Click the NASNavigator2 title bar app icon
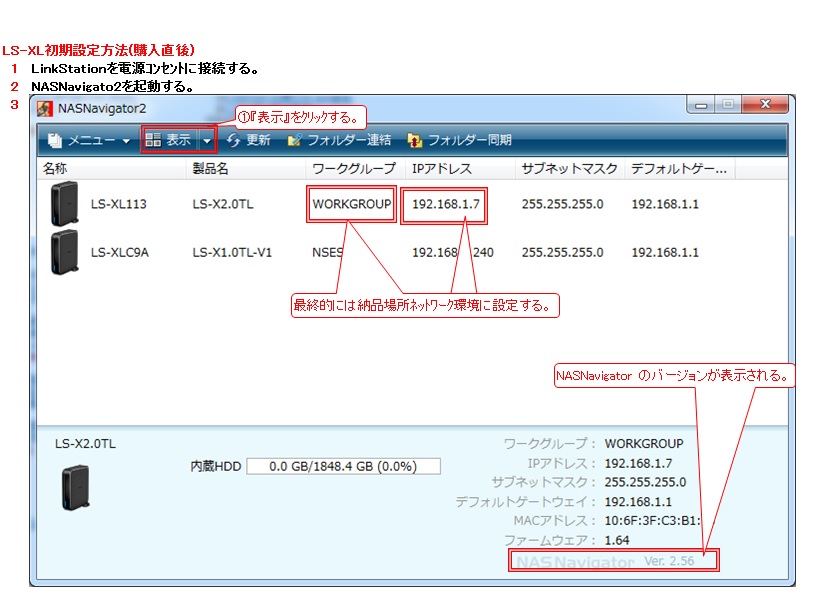The height and width of the screenshot is (599, 815). (45, 109)
